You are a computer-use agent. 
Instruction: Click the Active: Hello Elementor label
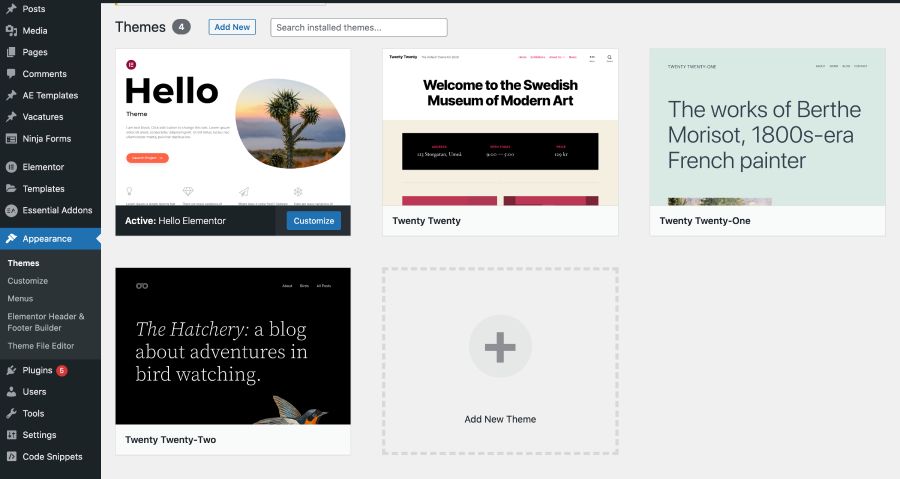(175, 221)
